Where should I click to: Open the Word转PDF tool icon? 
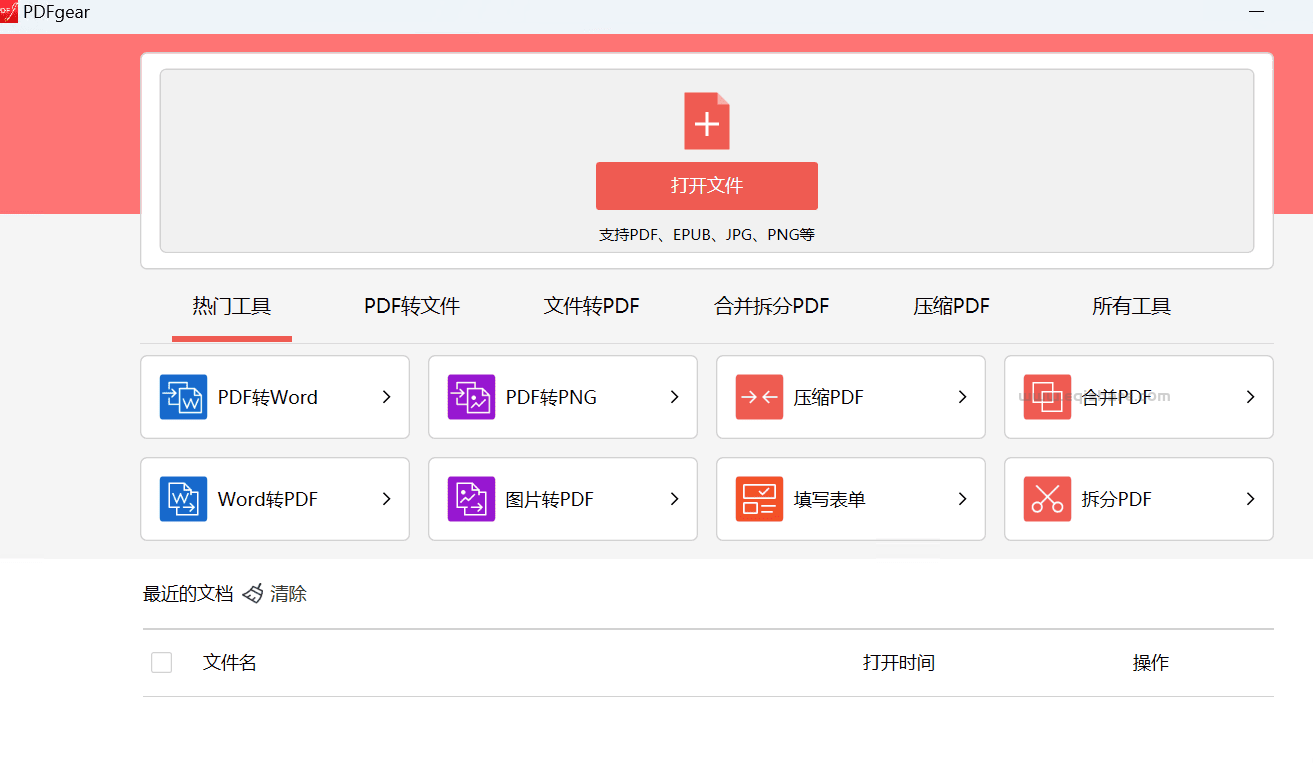coord(182,499)
